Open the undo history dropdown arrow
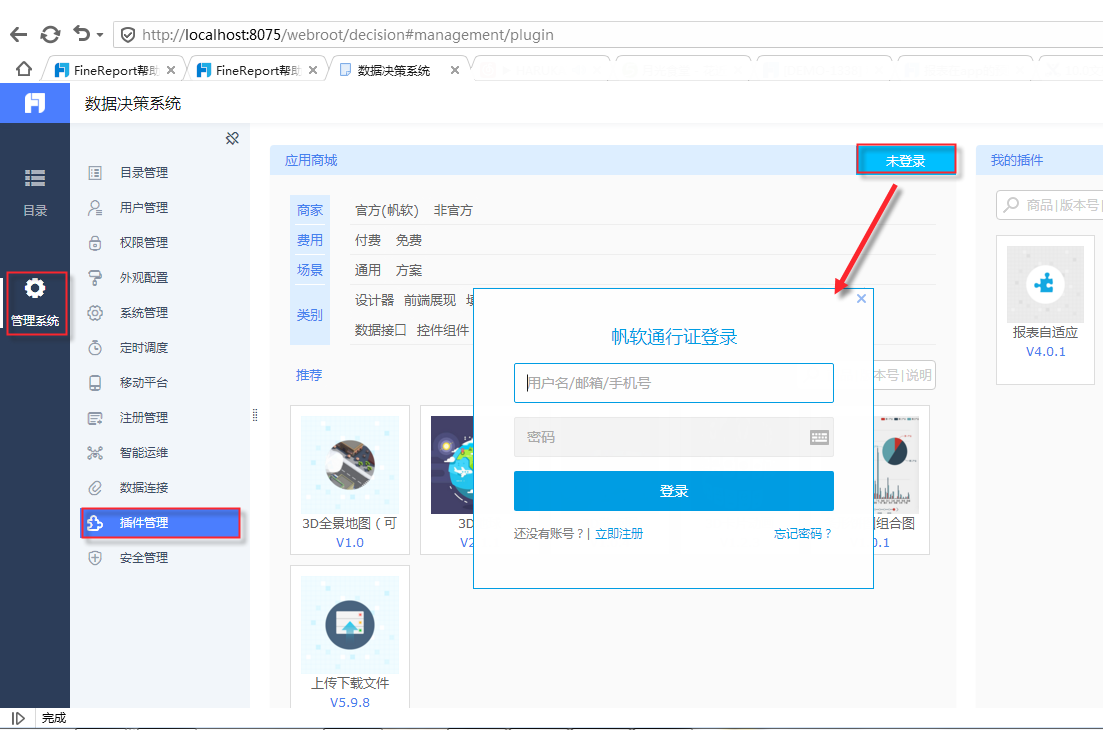This screenshot has height=730, width=1103. point(100,35)
